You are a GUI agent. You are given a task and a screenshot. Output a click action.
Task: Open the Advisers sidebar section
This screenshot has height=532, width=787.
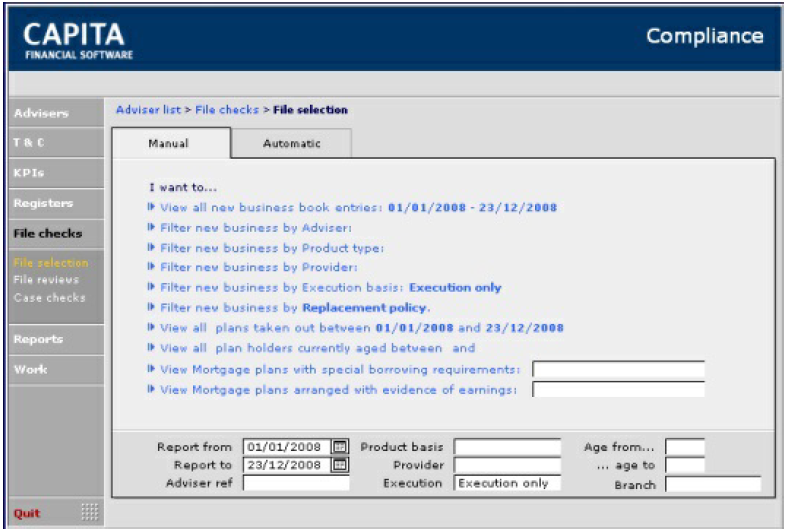tap(56, 113)
